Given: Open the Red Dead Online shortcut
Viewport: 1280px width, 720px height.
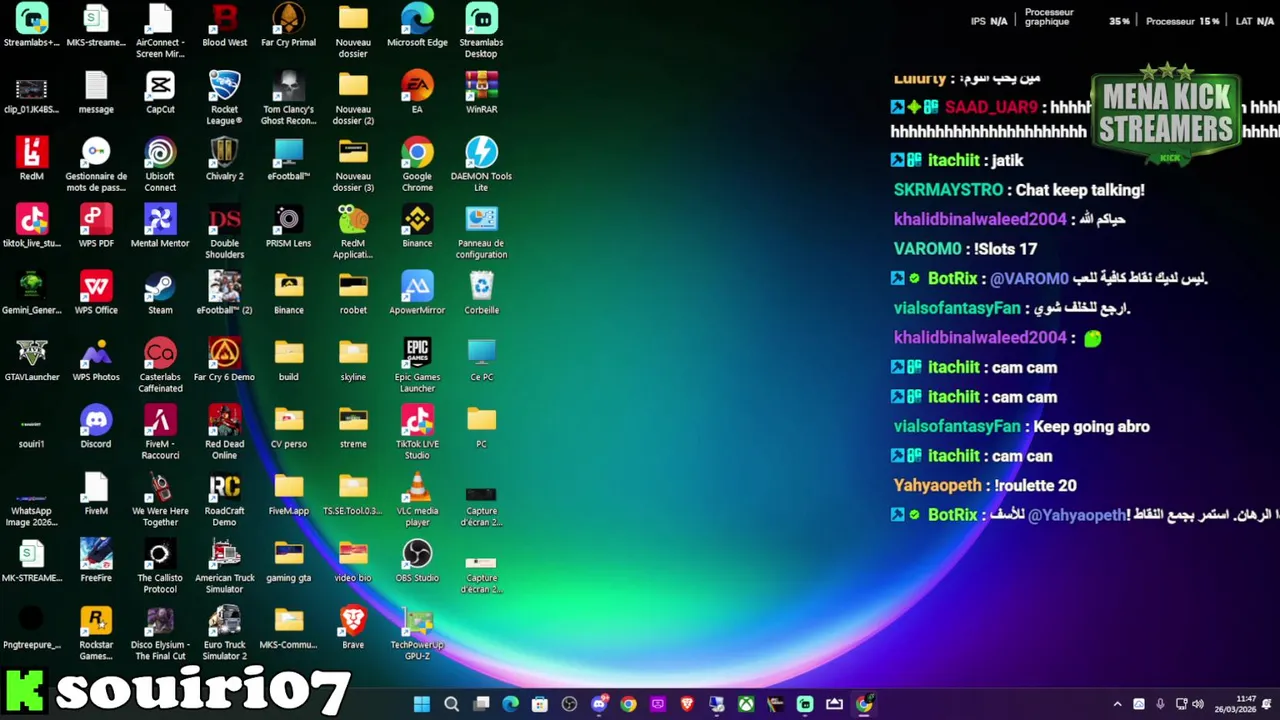Looking at the screenshot, I should point(224,433).
